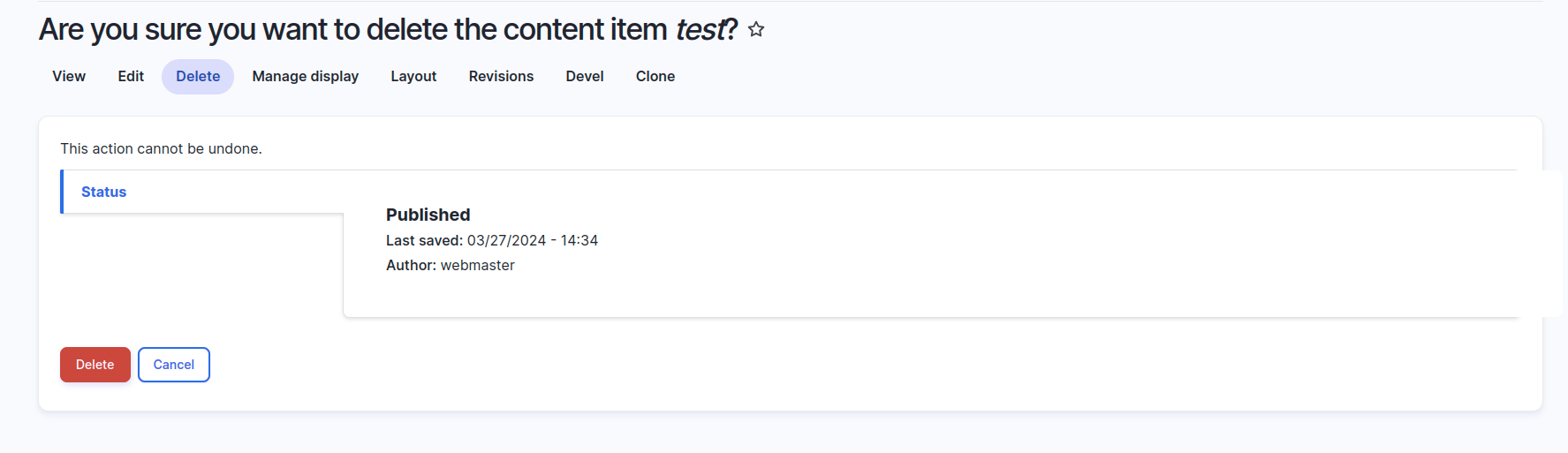Switch to the Edit tab
The image size is (1568, 453).
131,77
